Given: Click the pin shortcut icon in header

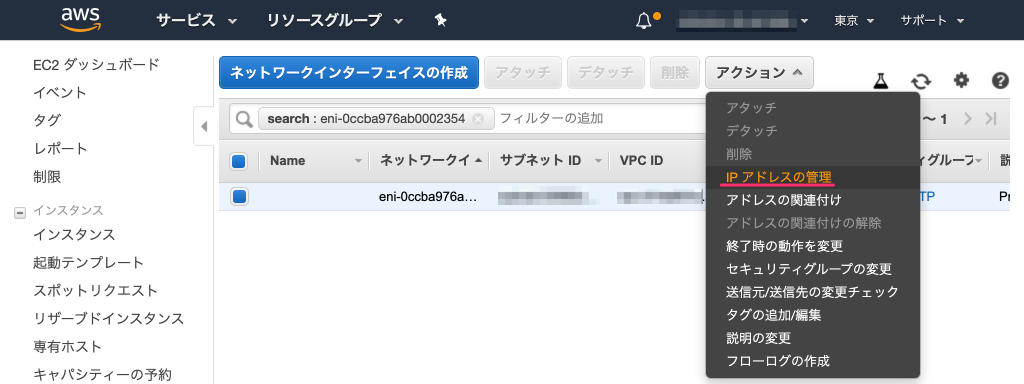Looking at the screenshot, I should [440, 21].
